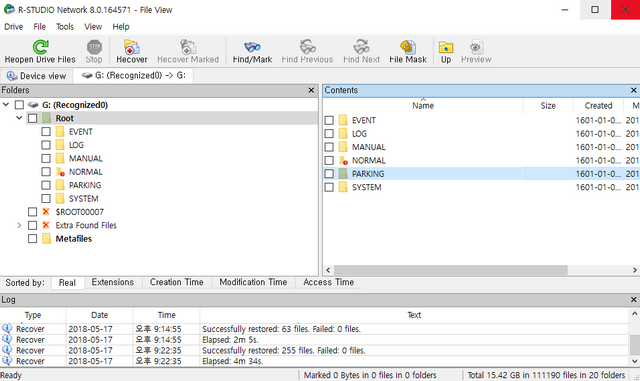Close the Contents panel

(633, 90)
